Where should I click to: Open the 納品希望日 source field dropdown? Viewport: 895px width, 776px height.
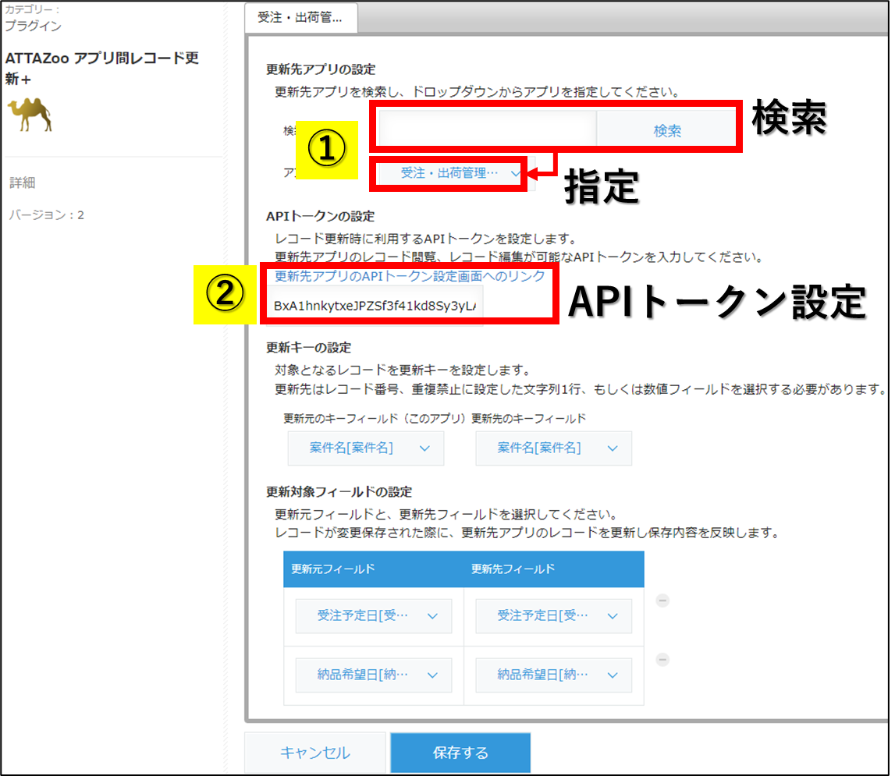373,675
